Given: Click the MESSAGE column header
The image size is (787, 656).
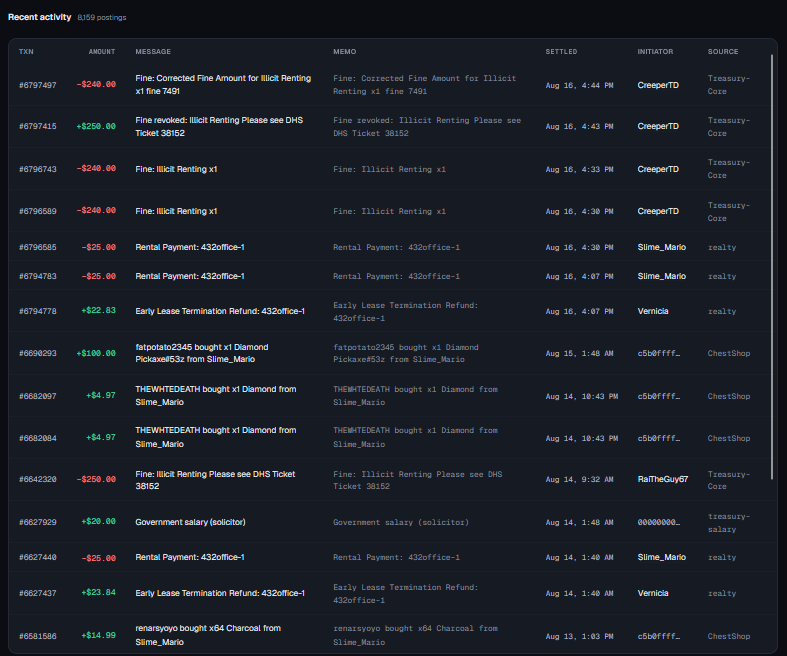Looking at the screenshot, I should point(153,52).
